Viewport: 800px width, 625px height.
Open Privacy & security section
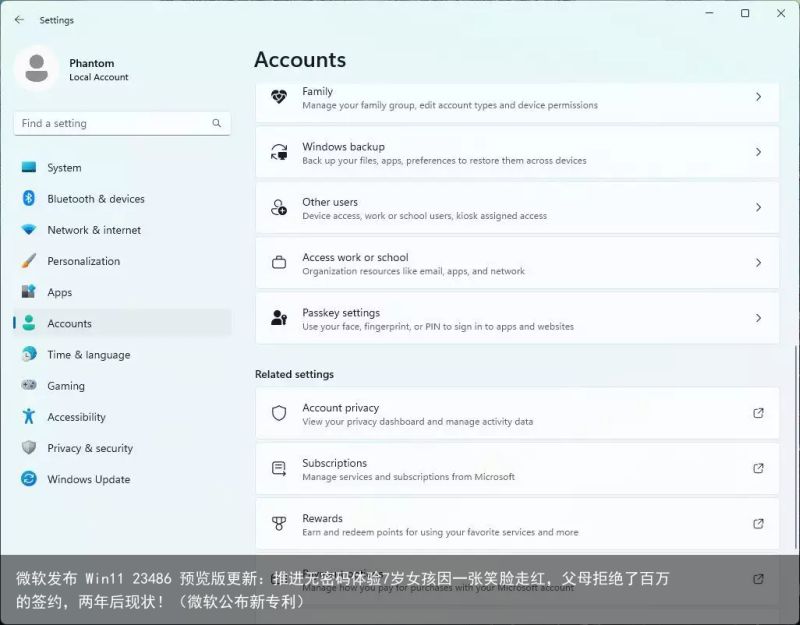[x=122, y=447]
